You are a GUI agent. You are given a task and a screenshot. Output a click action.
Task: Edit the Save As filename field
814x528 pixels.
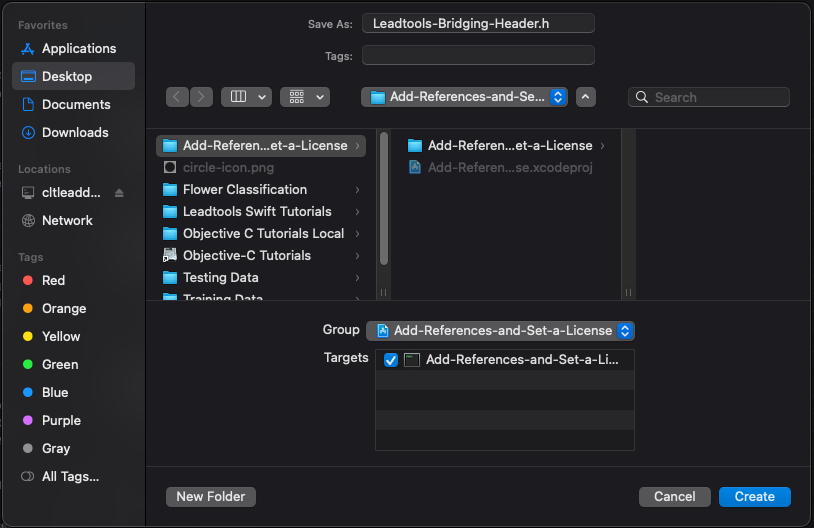478,23
